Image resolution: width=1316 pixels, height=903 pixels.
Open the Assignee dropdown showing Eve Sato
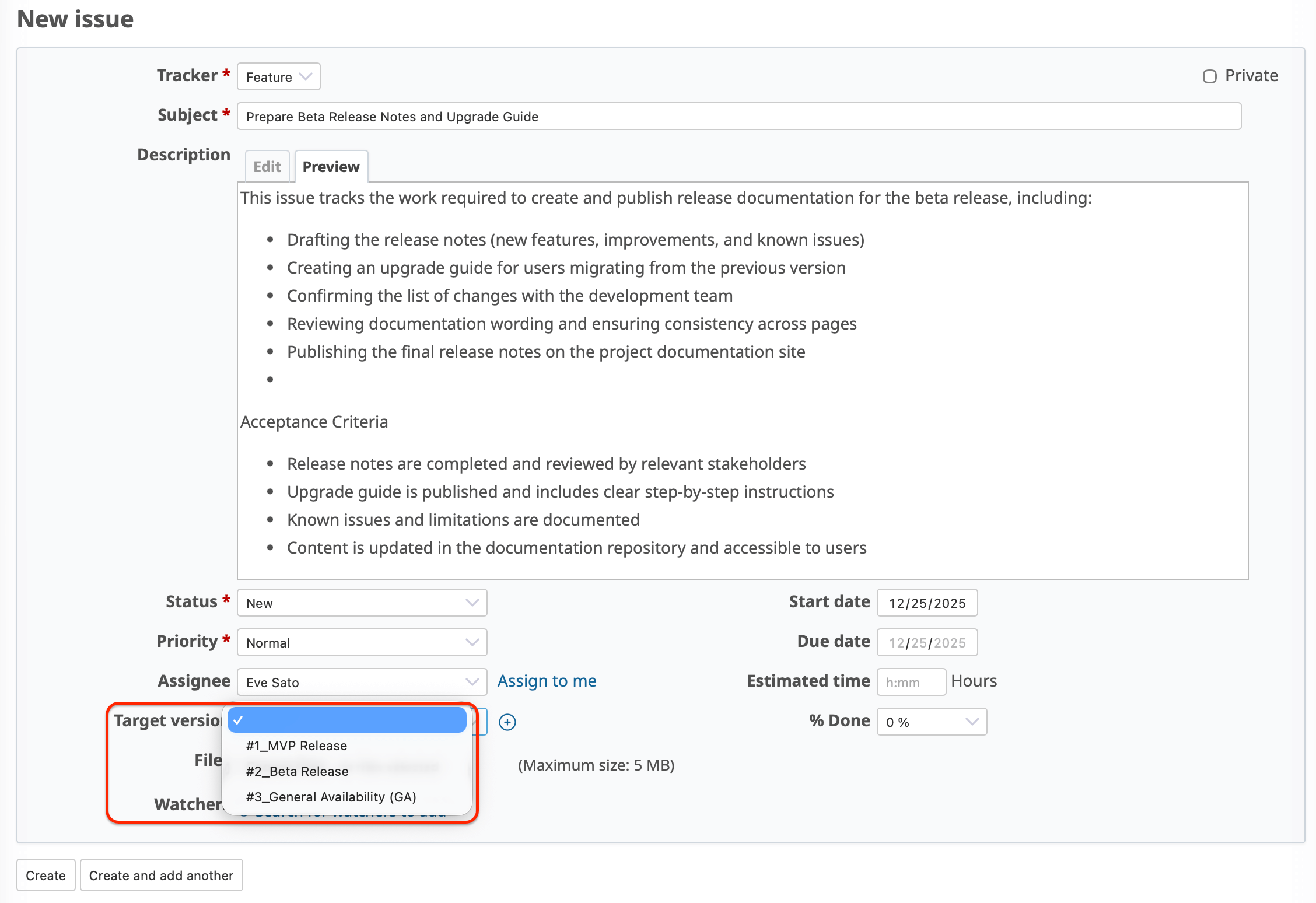tap(362, 682)
